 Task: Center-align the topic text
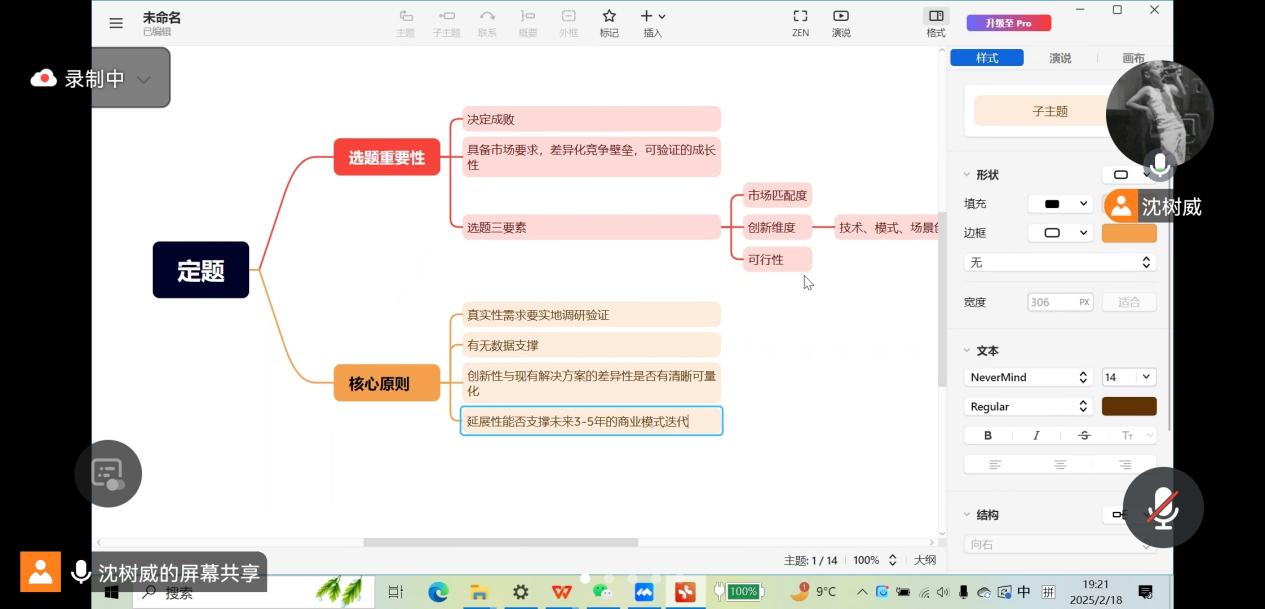point(1060,465)
